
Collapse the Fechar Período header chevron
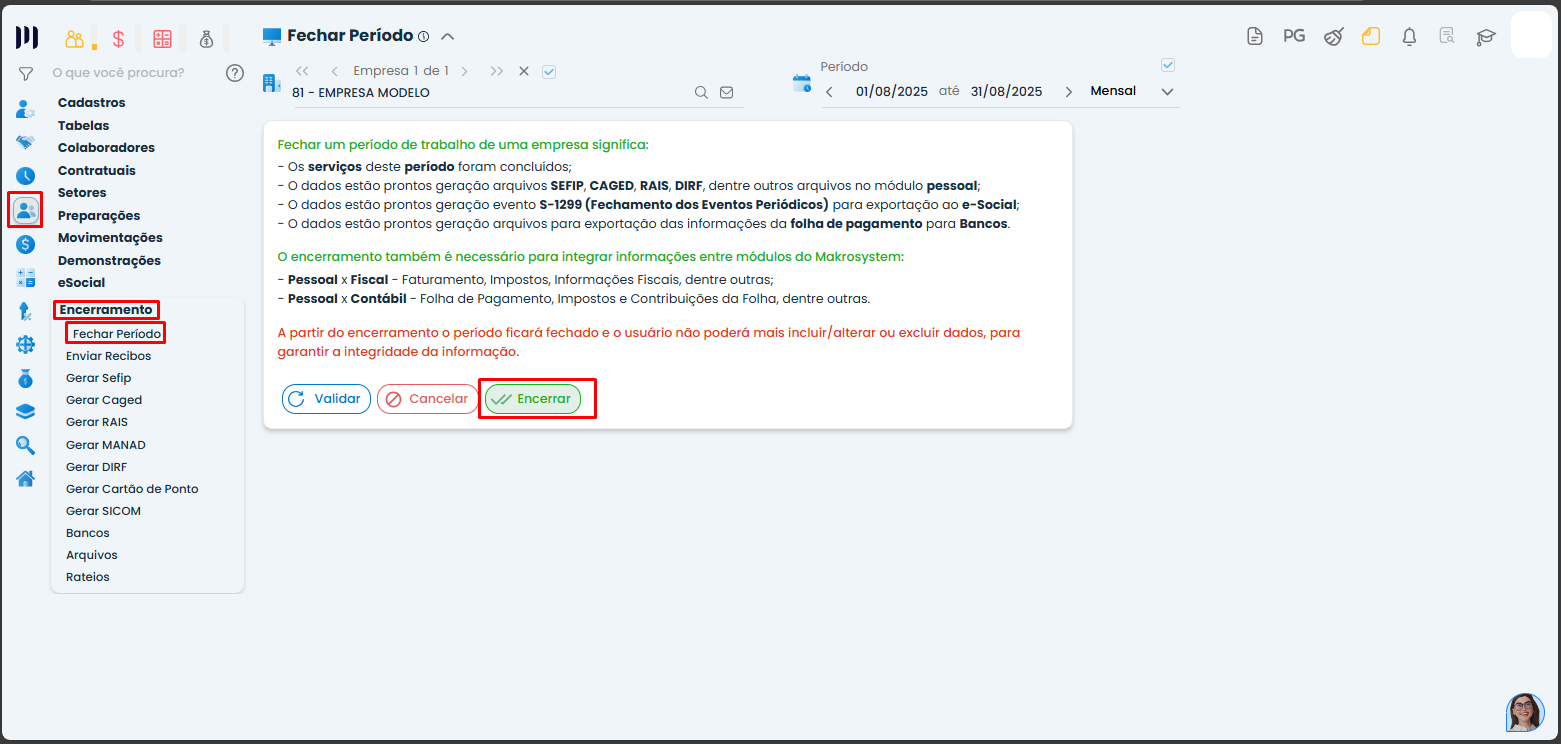[448, 37]
